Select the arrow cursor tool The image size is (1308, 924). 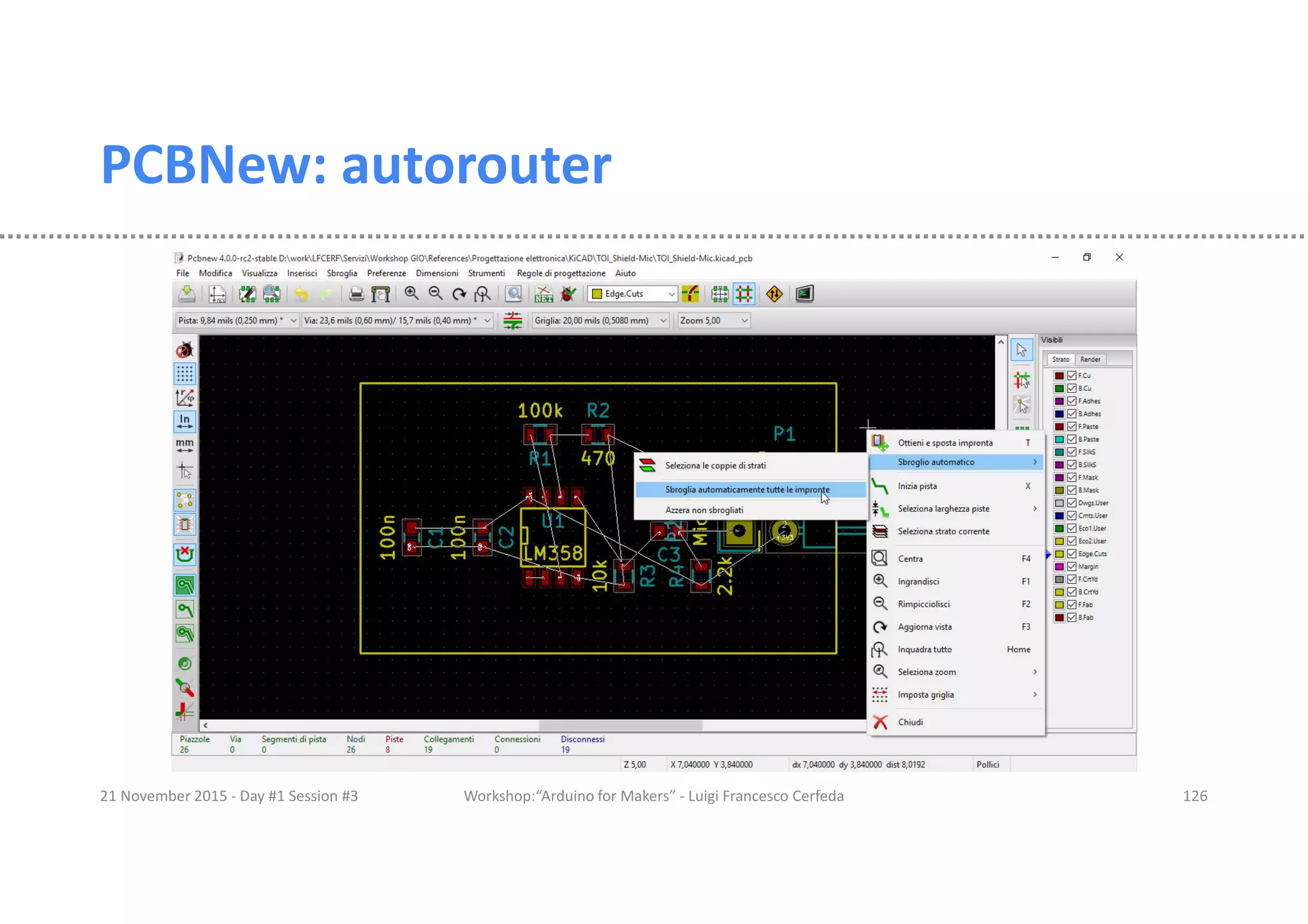coord(1022,350)
